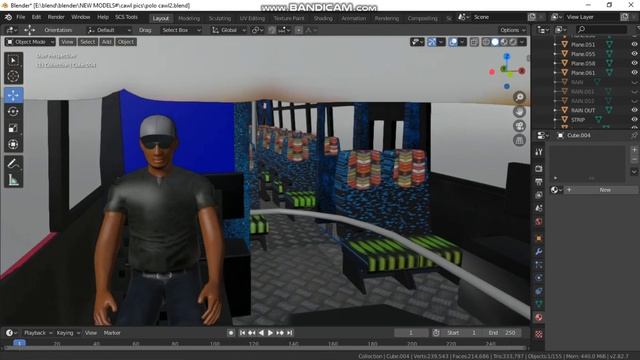The height and width of the screenshot is (360, 640).
Task: Click the End frame field showing 250
Action: coord(503,333)
